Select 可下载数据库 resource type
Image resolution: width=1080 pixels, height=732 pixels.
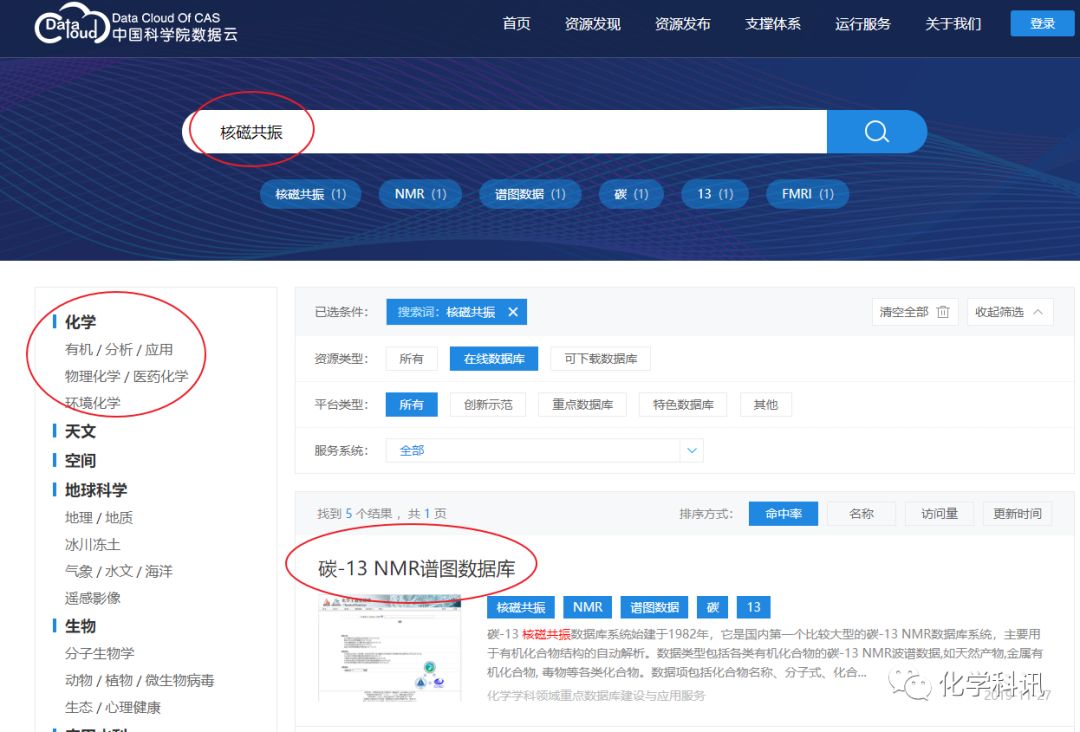(600, 359)
